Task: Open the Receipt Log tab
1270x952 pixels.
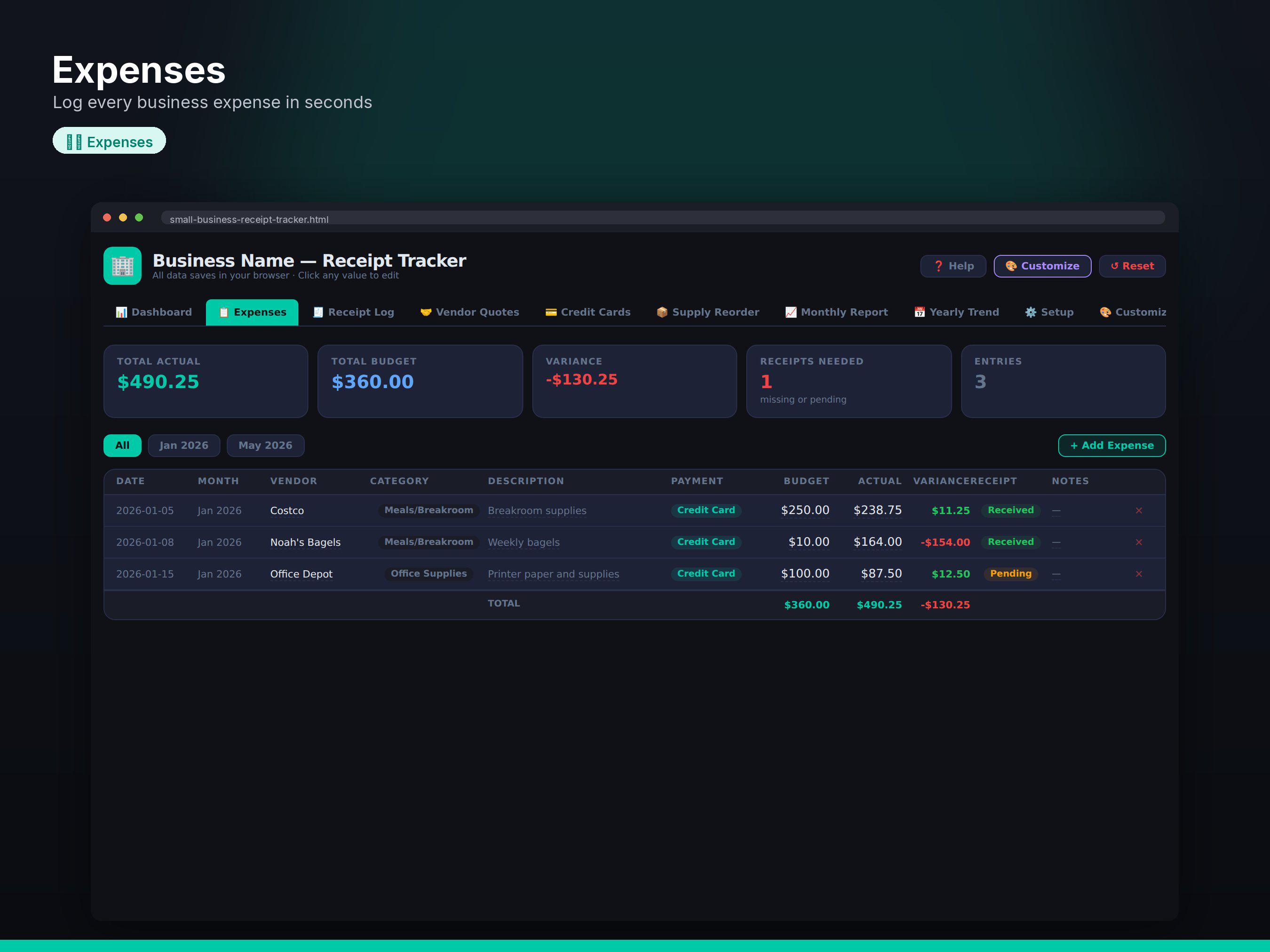Action: (354, 312)
